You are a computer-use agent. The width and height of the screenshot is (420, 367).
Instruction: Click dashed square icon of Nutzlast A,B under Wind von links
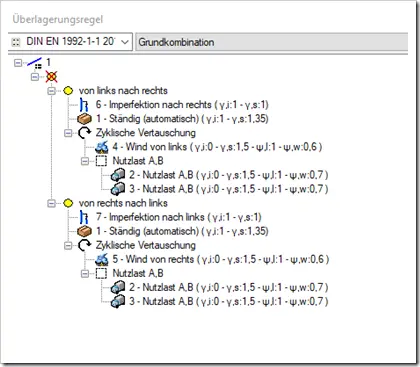(x=101, y=161)
